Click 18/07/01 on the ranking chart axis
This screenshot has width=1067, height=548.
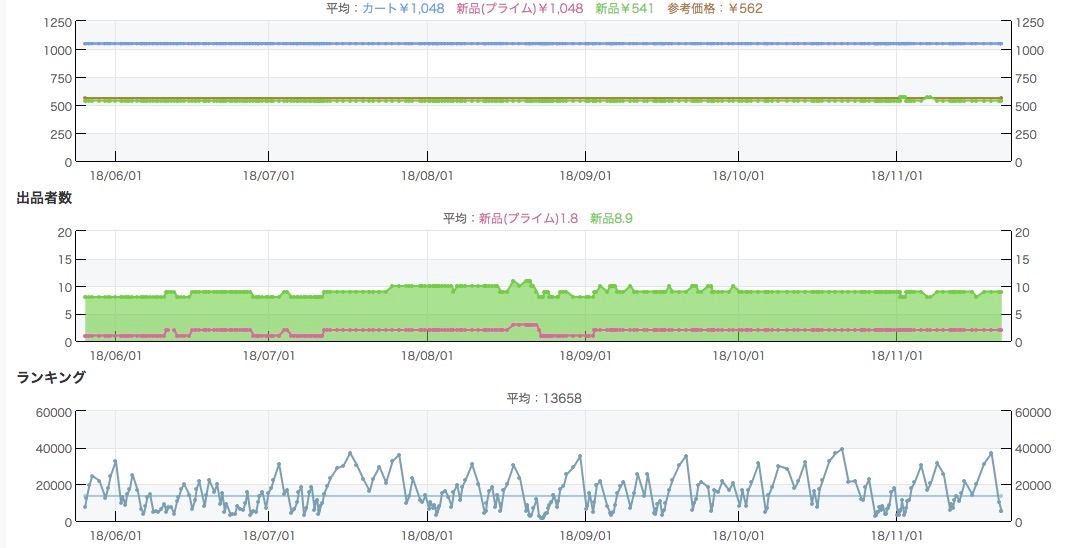click(x=268, y=535)
